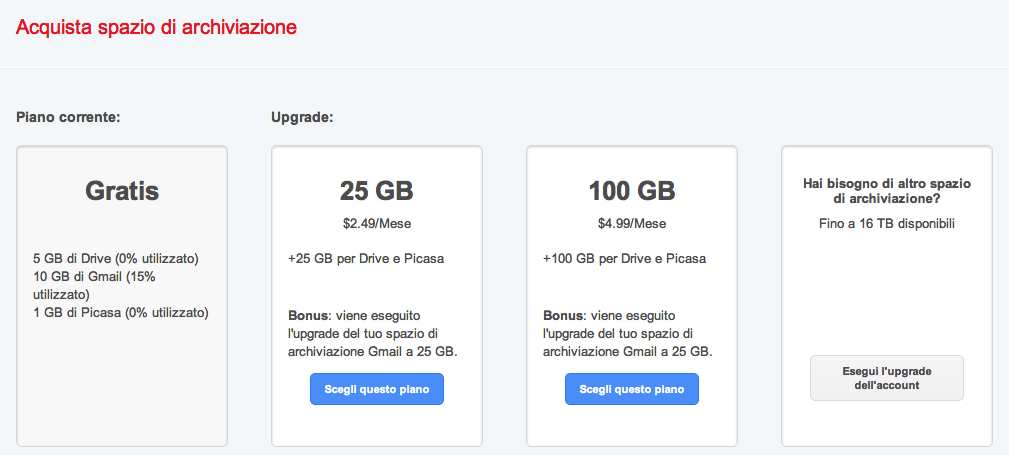This screenshot has height=455, width=1009.
Task: Click the "Piano corrente:" label
Action: coord(68,117)
